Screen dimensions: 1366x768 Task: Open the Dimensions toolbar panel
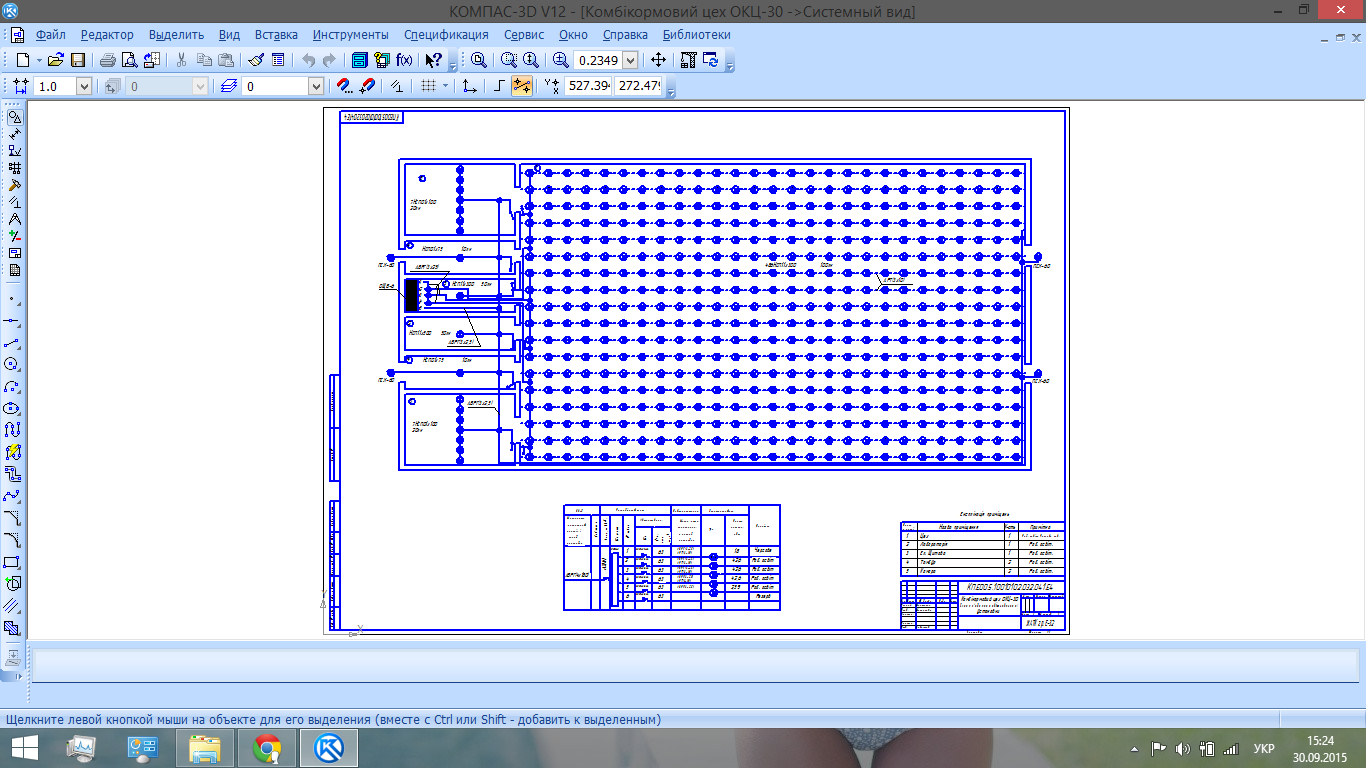(14, 134)
